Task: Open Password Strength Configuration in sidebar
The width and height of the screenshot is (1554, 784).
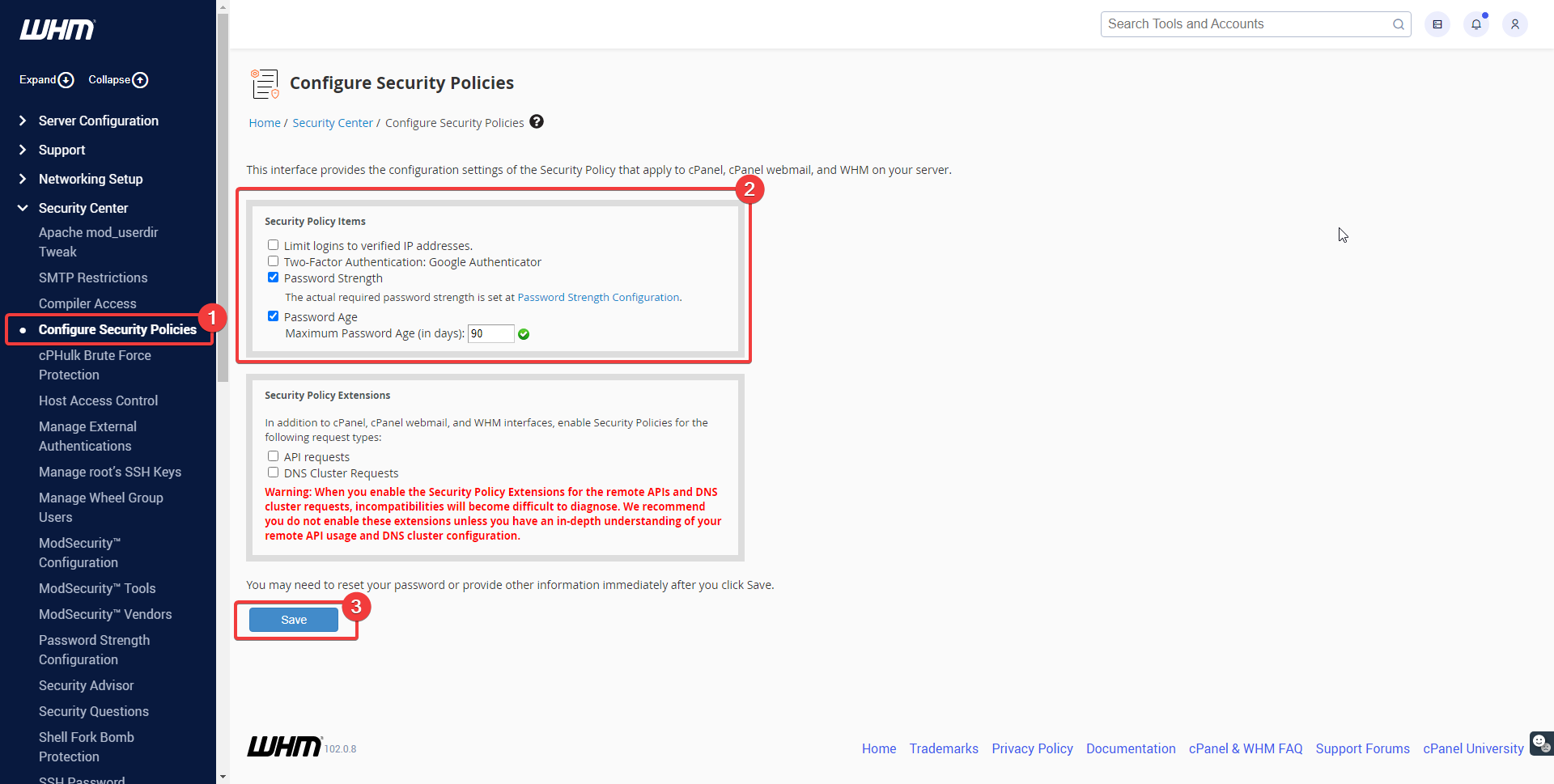Action: tap(94, 650)
